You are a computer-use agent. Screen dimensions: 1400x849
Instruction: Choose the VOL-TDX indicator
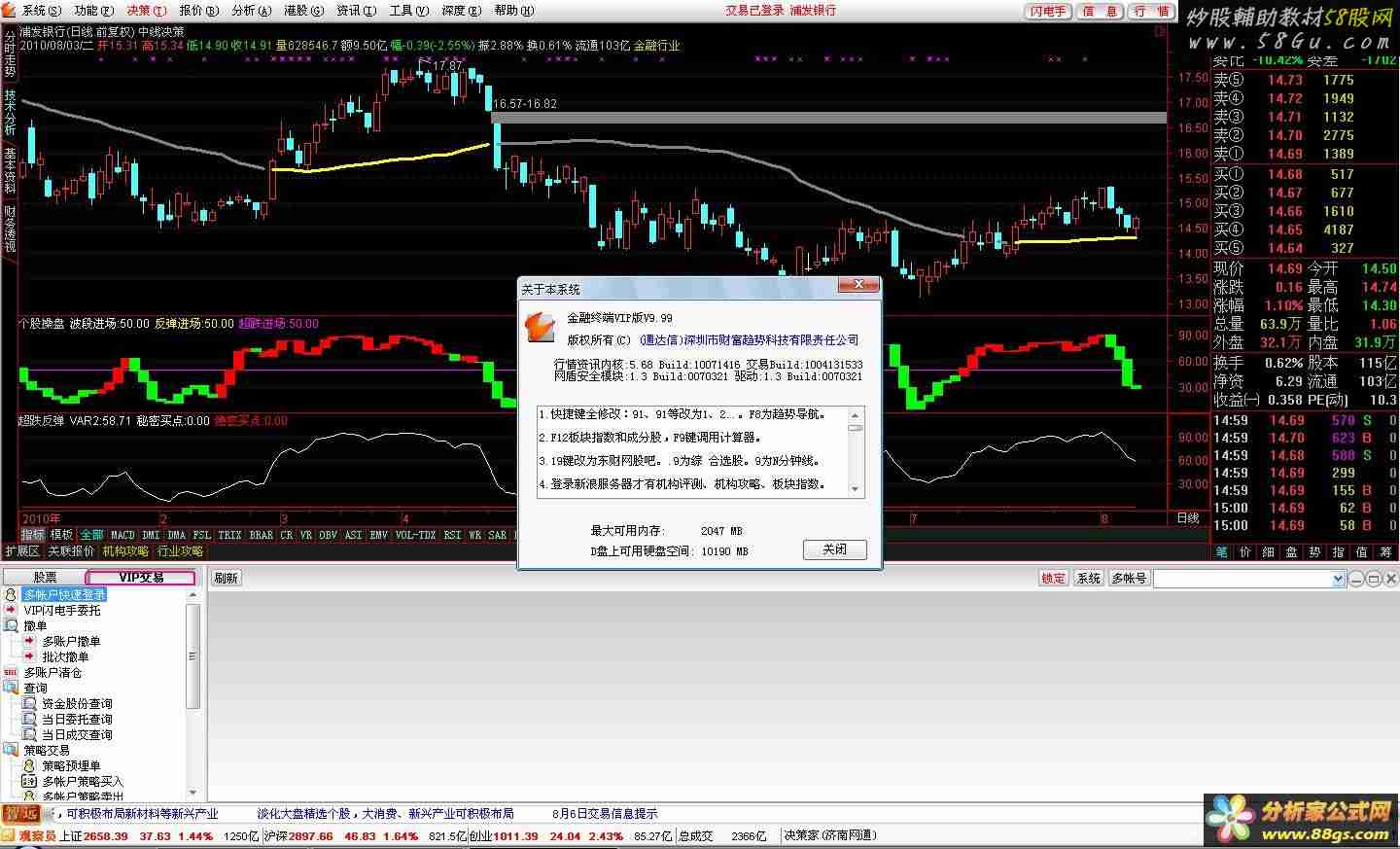415,535
